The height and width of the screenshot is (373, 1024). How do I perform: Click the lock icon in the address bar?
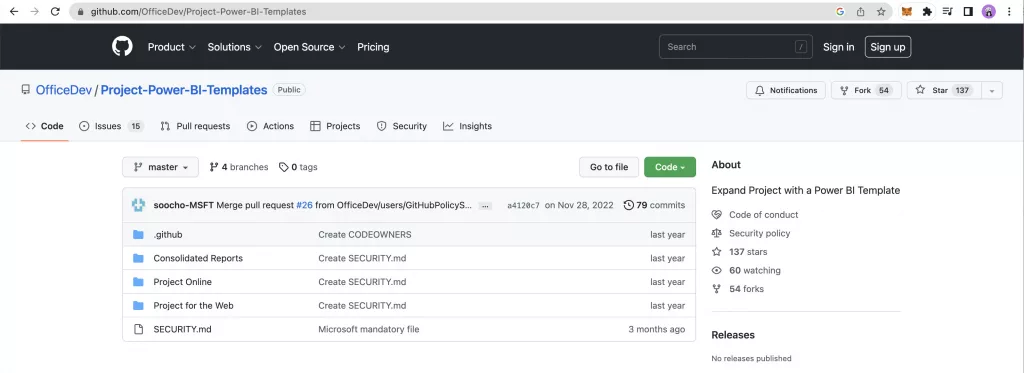coord(80,12)
